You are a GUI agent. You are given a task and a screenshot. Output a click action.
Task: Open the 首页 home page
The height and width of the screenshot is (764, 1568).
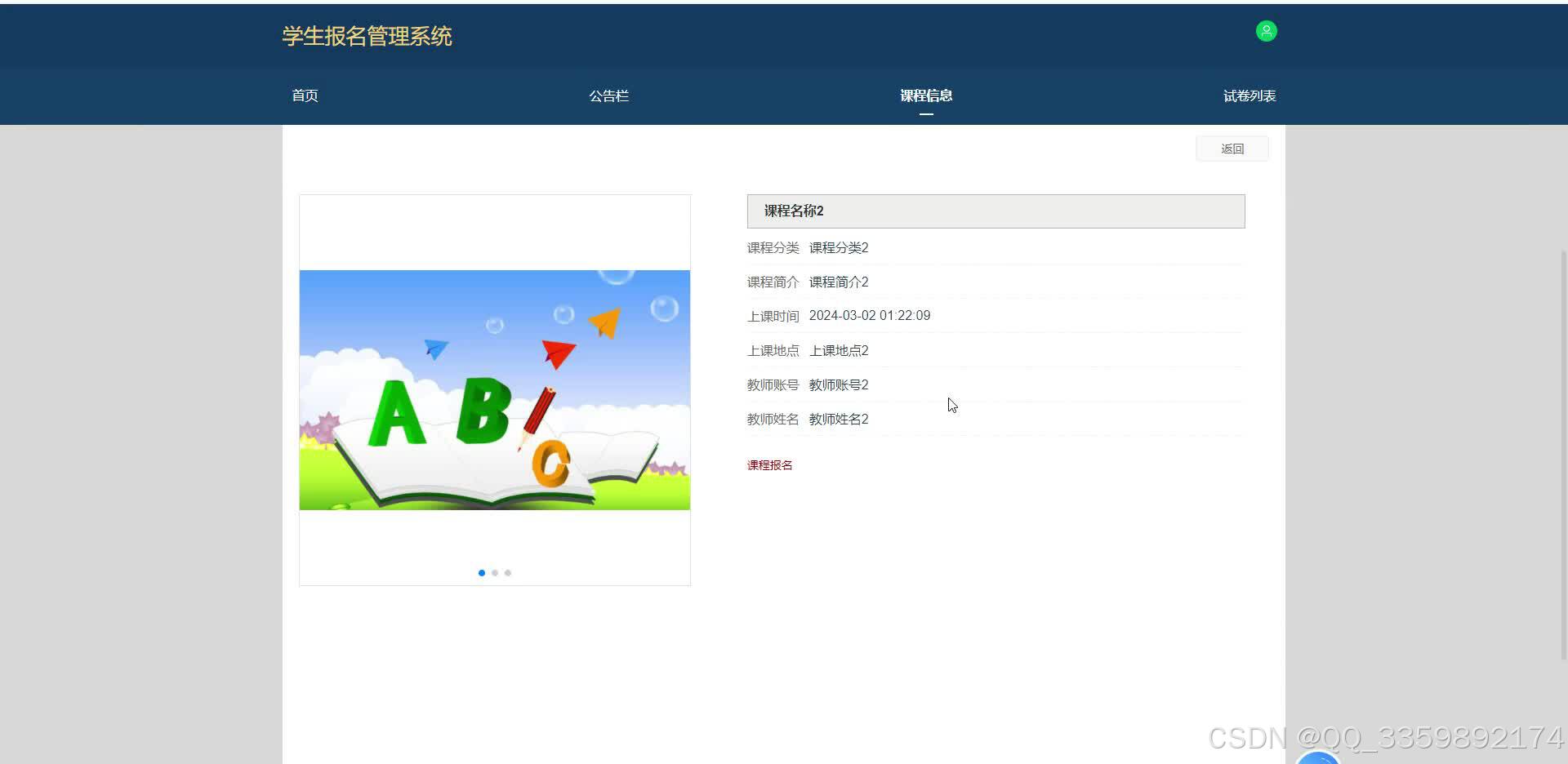click(x=305, y=95)
